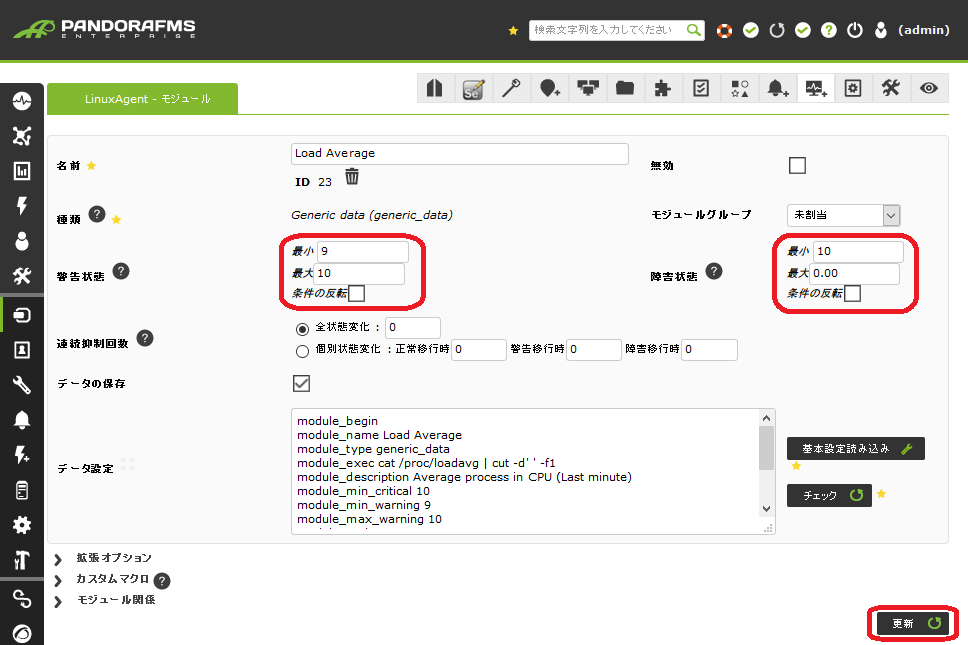The image size is (968, 645).
Task: Click the 警告状態 最大 field
Action: click(x=359, y=273)
